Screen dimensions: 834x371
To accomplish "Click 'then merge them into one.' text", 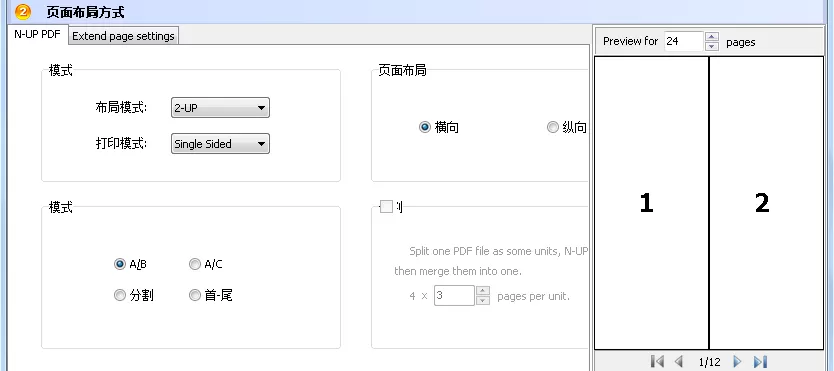I will (458, 271).
